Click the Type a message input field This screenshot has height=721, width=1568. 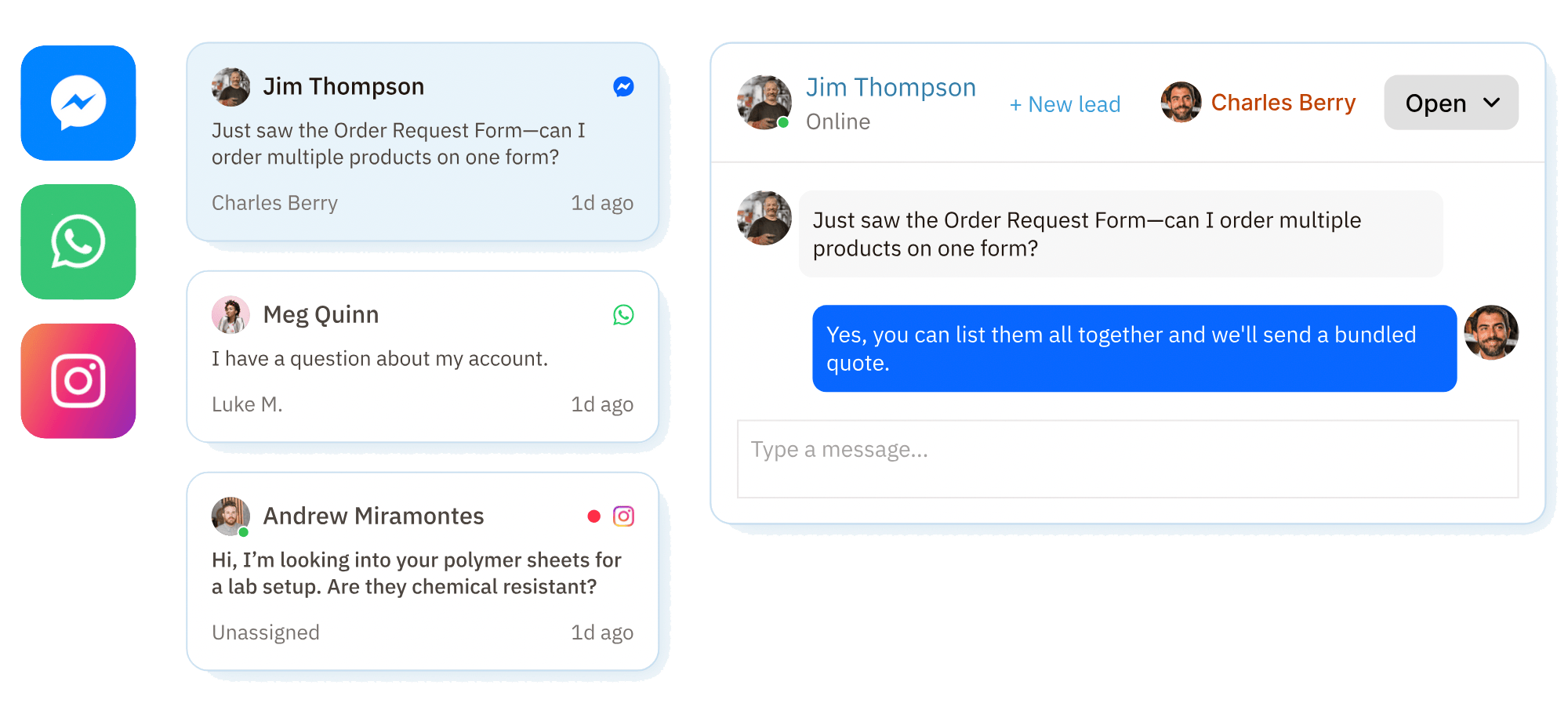pos(1127,458)
